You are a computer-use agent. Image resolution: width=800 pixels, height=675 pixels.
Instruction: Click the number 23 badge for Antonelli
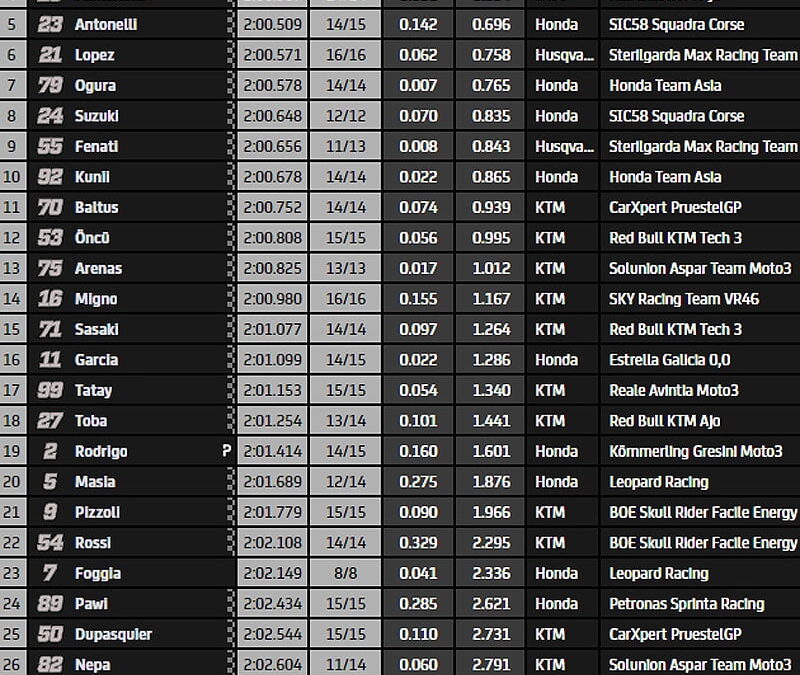coord(50,24)
